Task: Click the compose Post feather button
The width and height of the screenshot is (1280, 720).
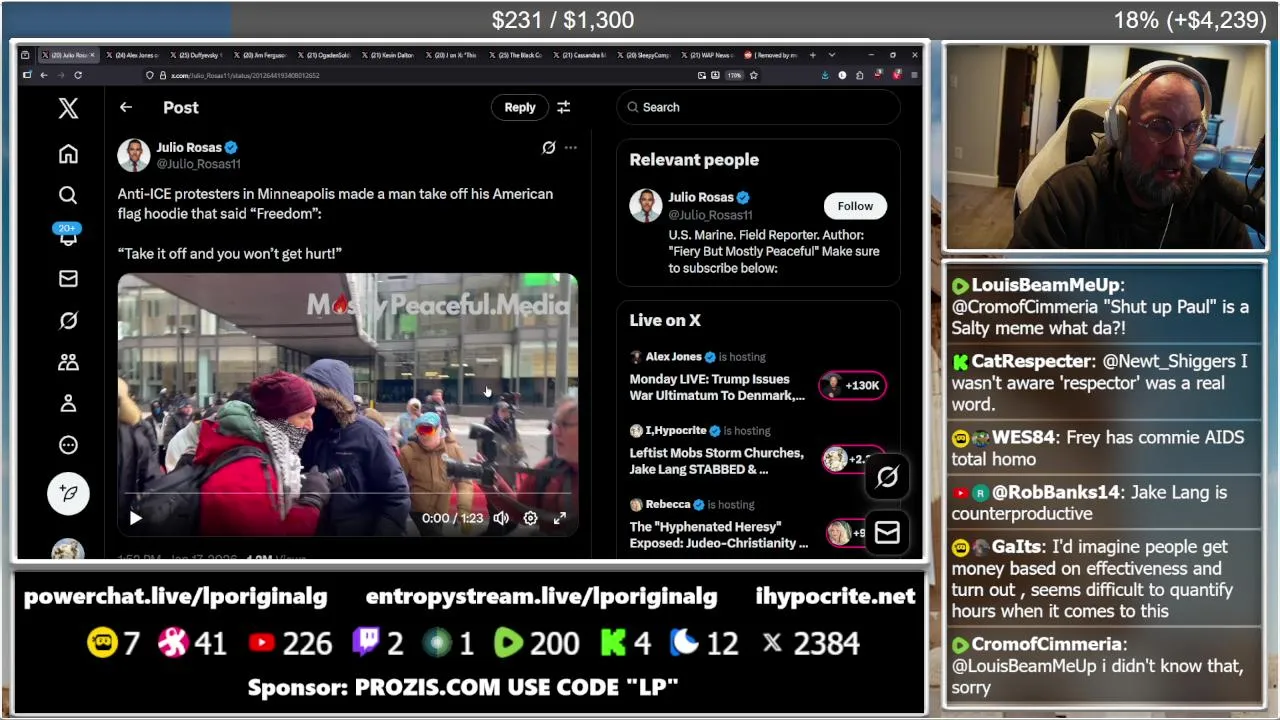Action: 68,493
